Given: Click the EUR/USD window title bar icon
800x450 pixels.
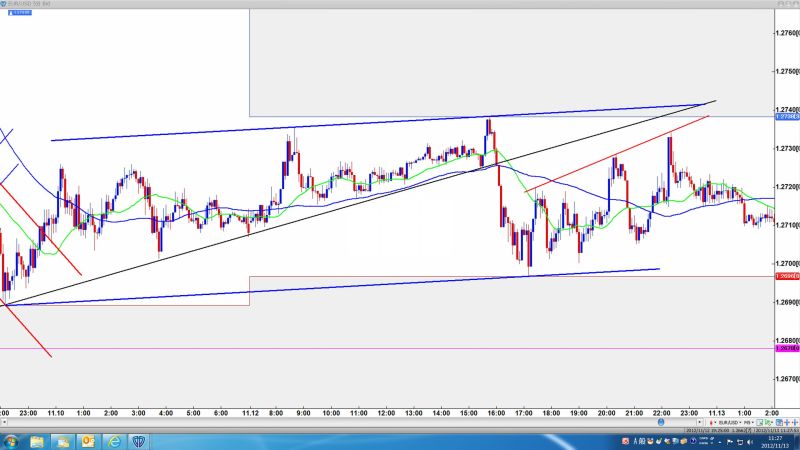Looking at the screenshot, I should (4, 4).
